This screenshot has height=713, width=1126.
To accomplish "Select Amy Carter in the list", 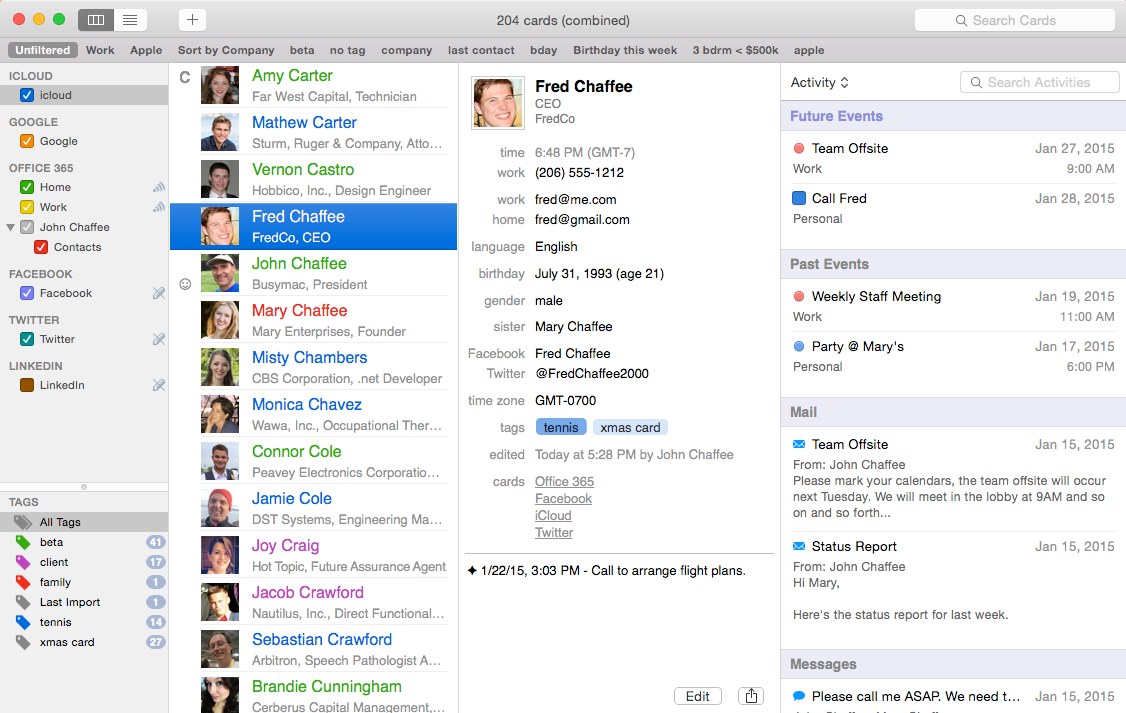I will pos(313,85).
